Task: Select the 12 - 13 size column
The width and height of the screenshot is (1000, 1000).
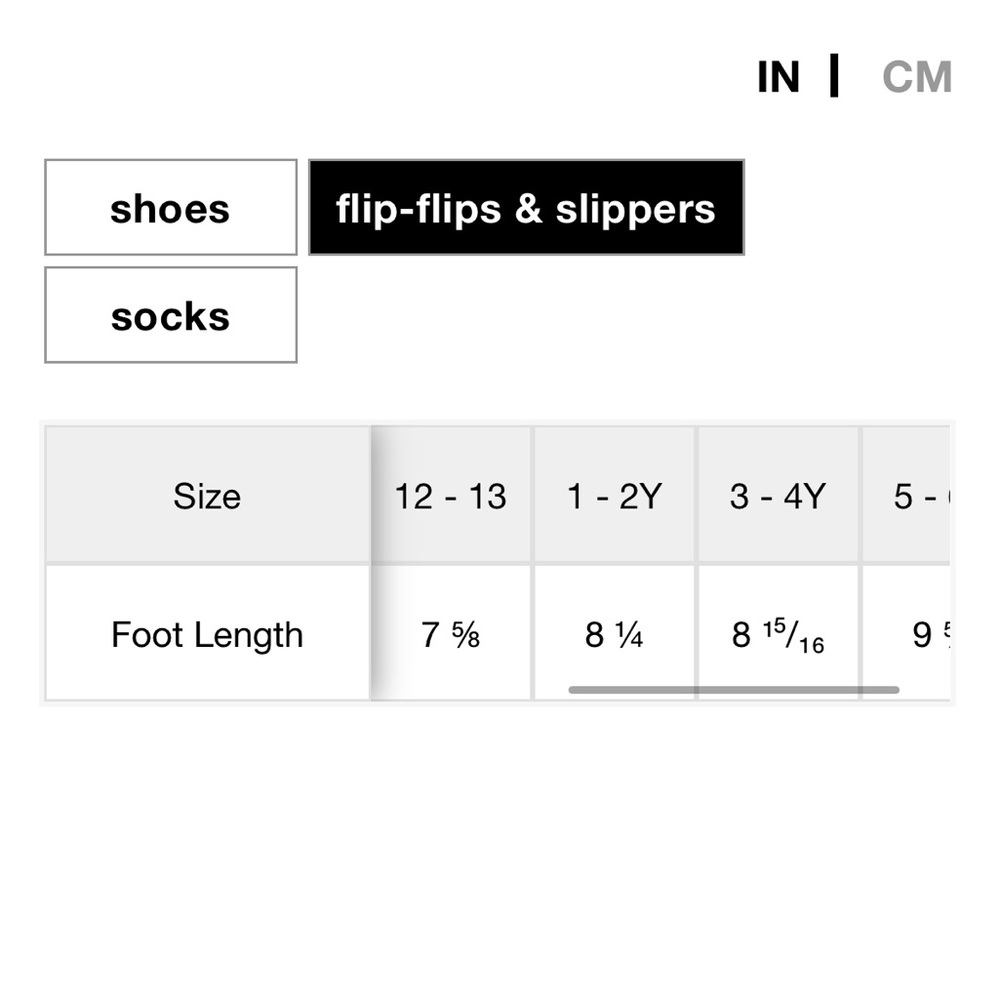Action: coord(451,496)
